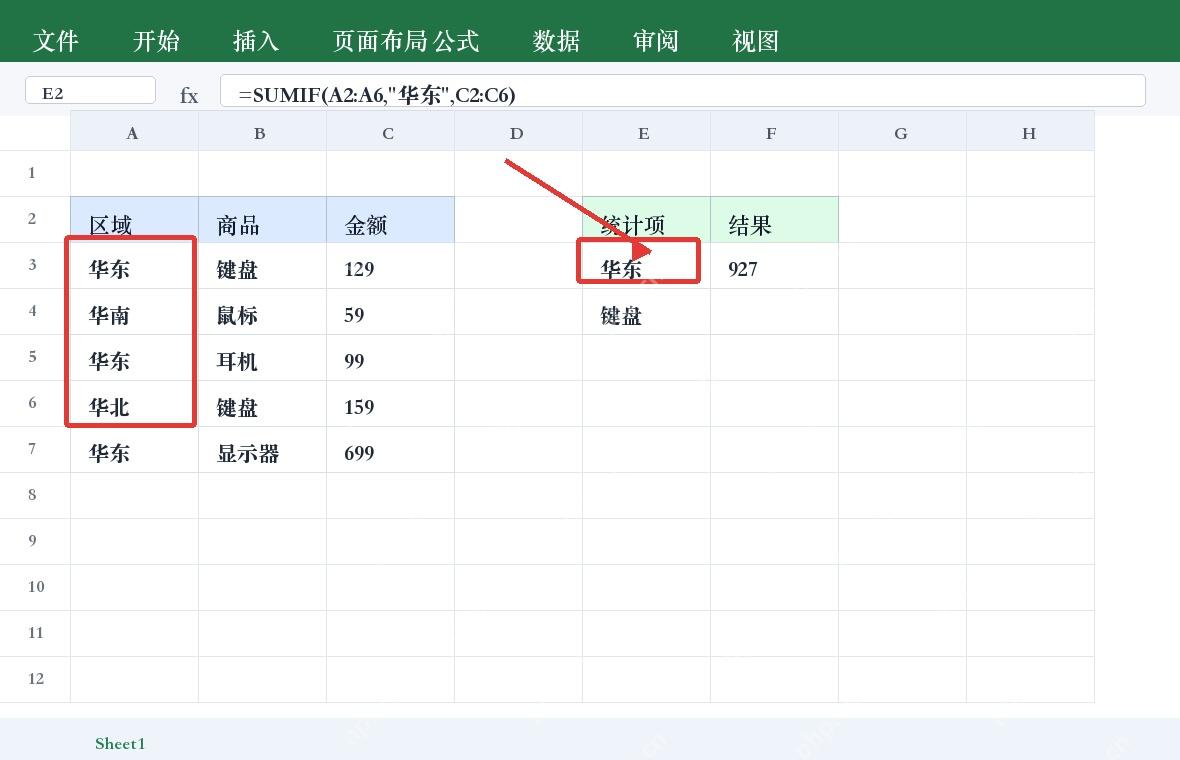Select row 4 header
The image size is (1180, 760).
pyautogui.click(x=35, y=311)
